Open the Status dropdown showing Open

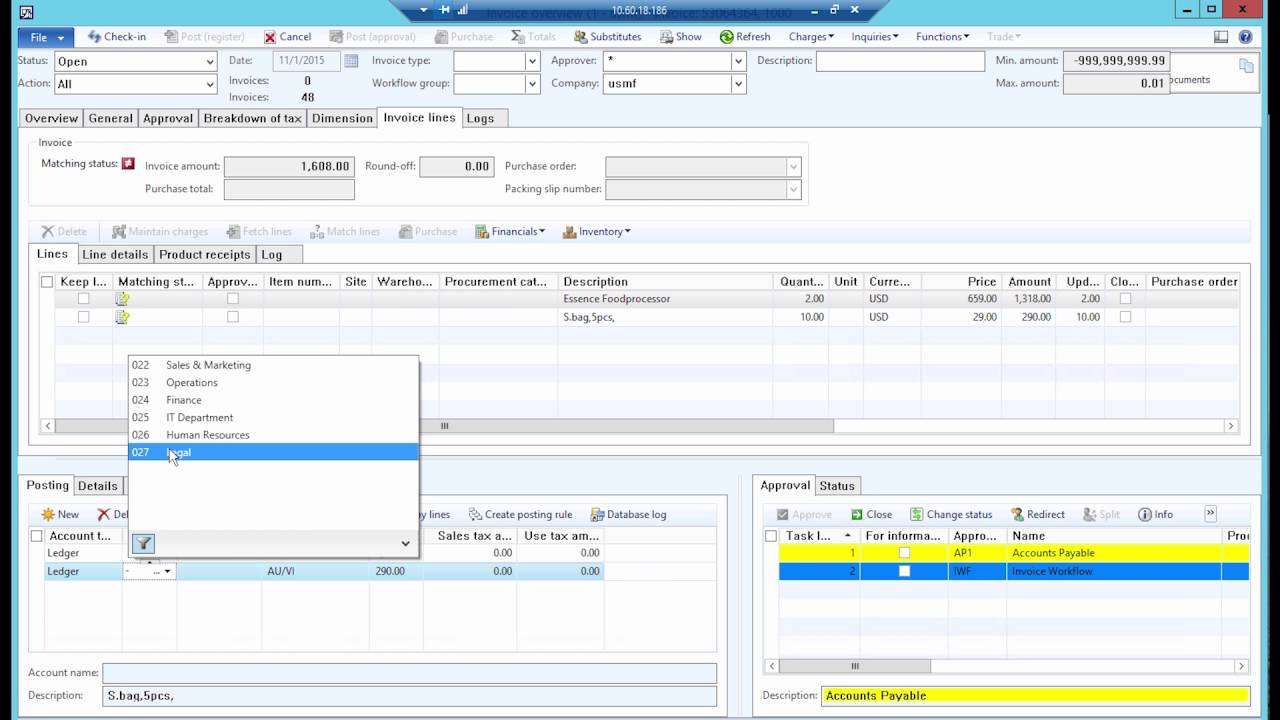pyautogui.click(x=210, y=61)
